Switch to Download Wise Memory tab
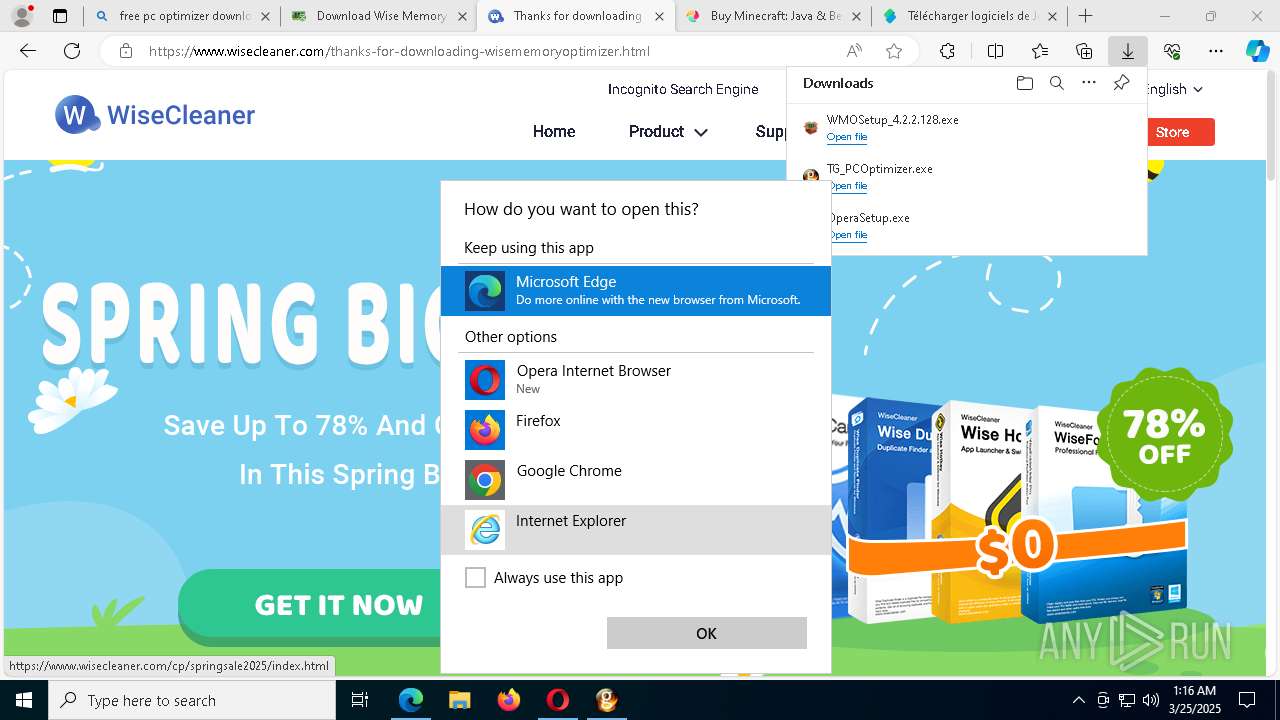This screenshot has height=720, width=1280. click(x=380, y=16)
